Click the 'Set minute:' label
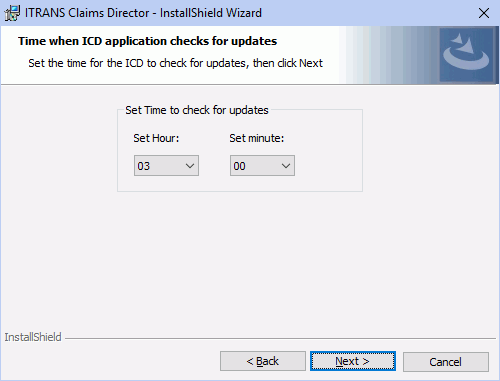This screenshot has height=381, width=500. [256, 138]
